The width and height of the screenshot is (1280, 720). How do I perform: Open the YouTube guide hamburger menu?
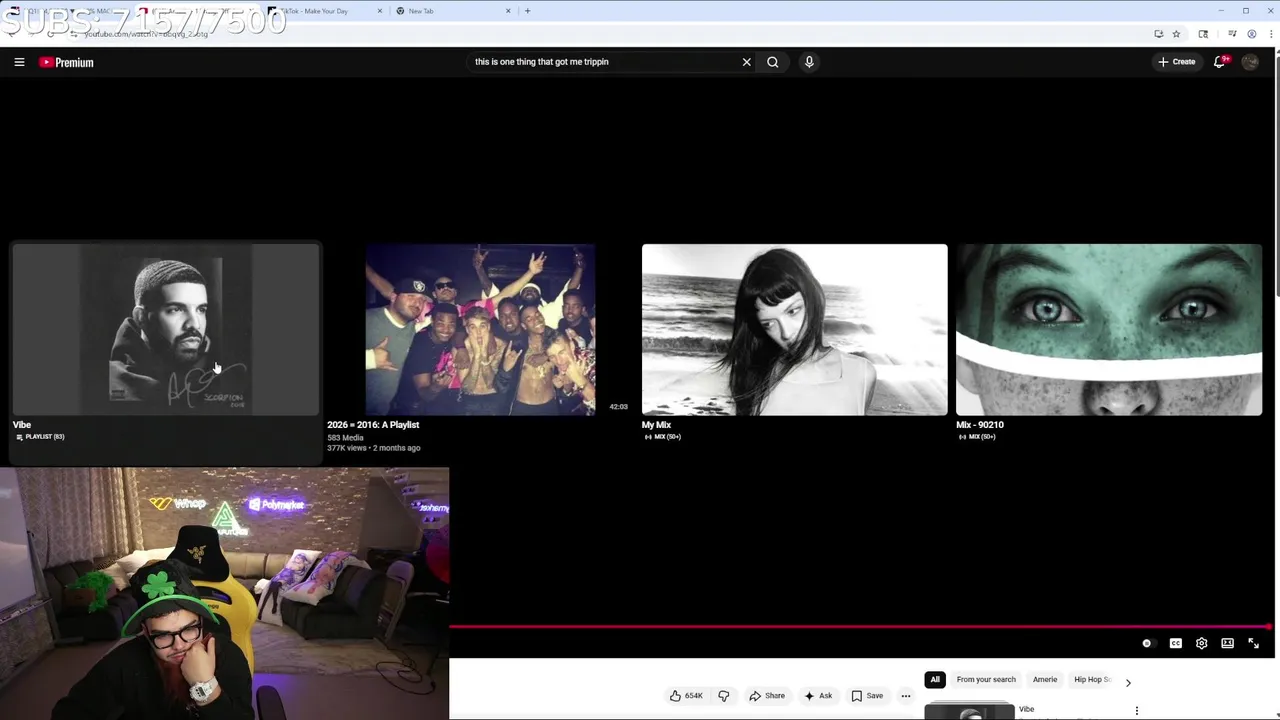coord(19,62)
